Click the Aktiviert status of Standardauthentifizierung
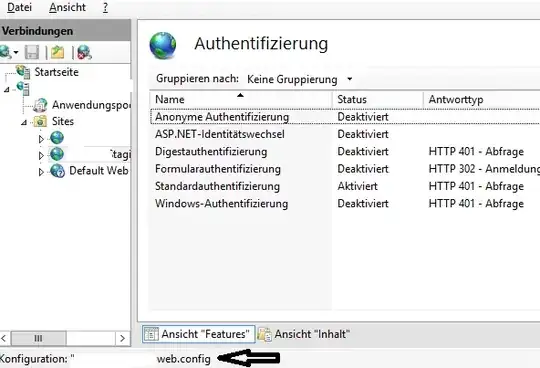Viewport: 540px width, 368px height. click(357, 186)
